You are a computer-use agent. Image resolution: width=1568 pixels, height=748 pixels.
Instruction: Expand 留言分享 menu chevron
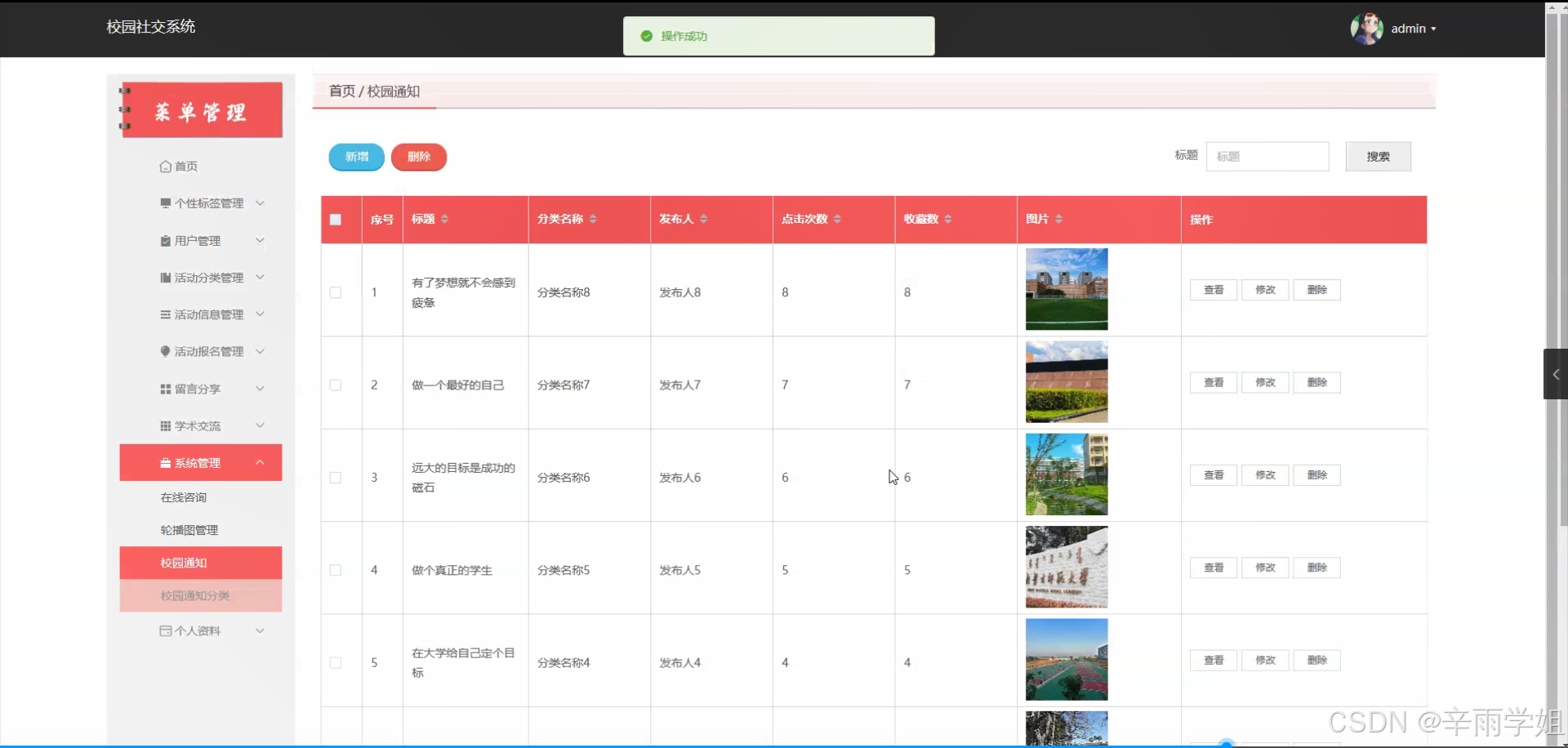pos(260,388)
